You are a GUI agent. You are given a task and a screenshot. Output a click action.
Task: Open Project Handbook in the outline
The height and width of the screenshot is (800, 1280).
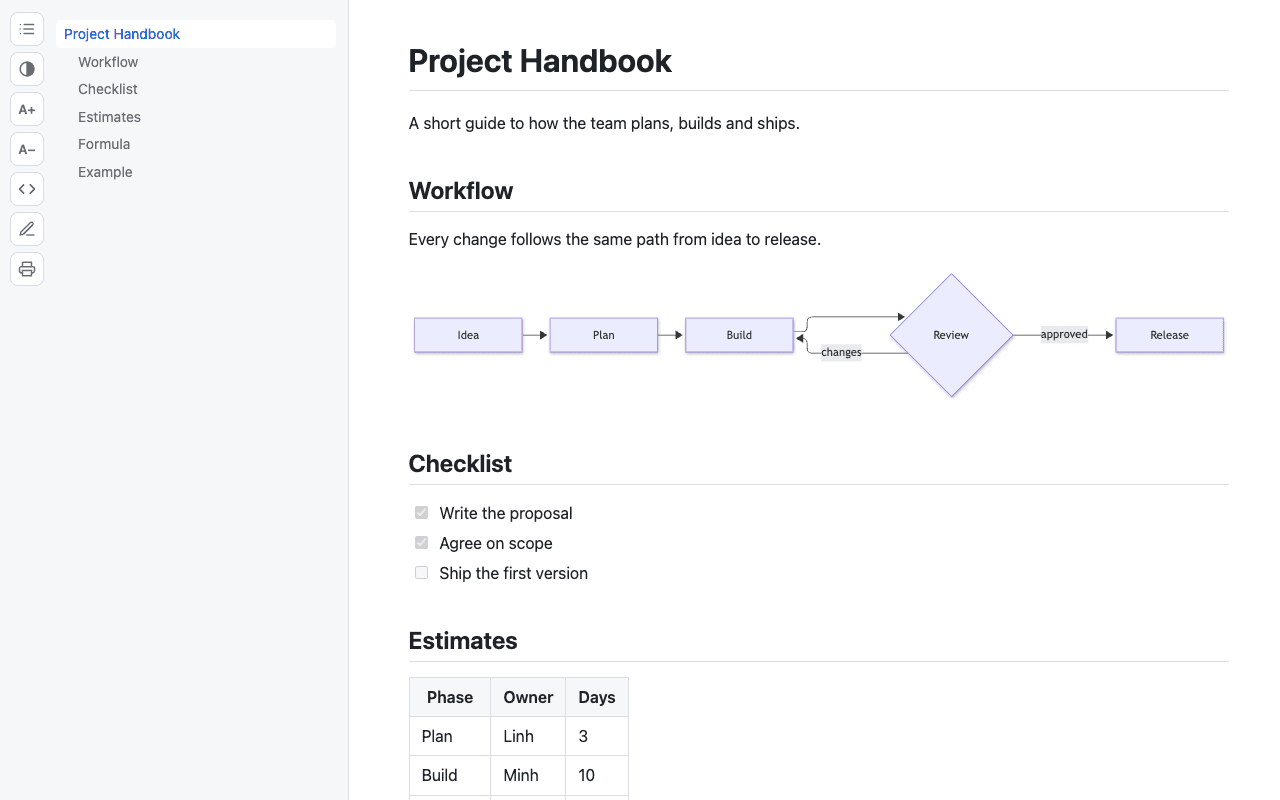[x=196, y=34]
